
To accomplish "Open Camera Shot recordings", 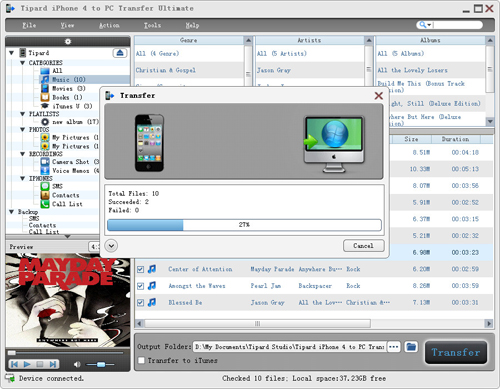I will click(75, 162).
